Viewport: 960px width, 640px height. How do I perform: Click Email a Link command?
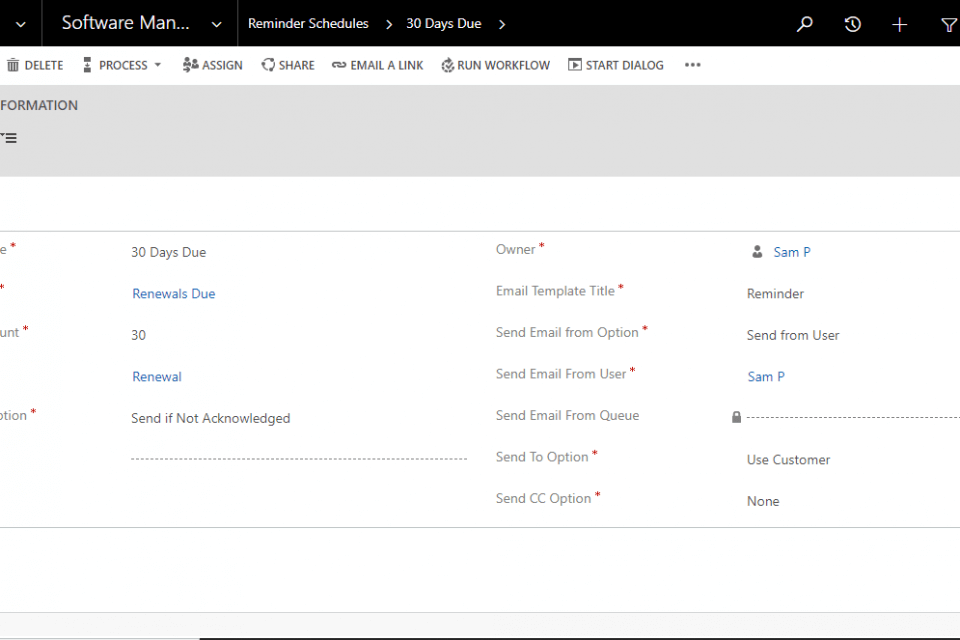point(377,65)
